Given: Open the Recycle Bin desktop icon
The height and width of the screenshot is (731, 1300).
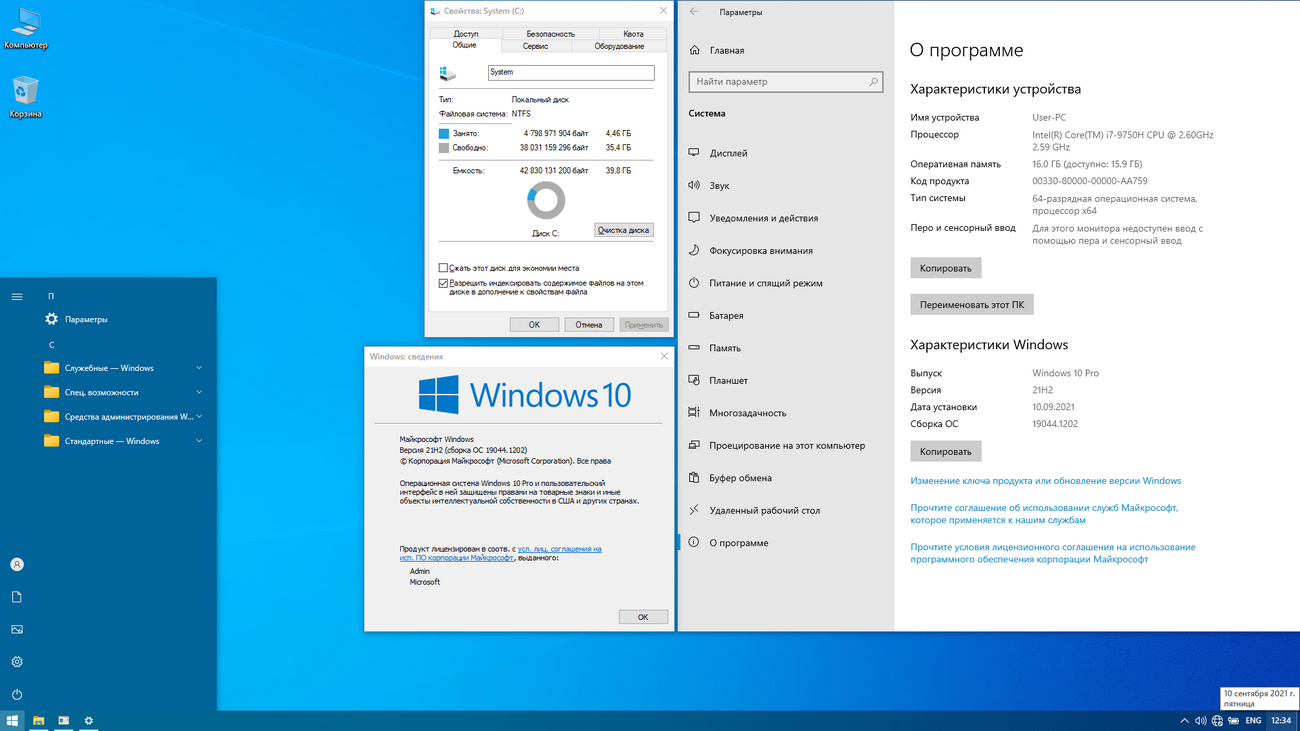Looking at the screenshot, I should 25,92.
